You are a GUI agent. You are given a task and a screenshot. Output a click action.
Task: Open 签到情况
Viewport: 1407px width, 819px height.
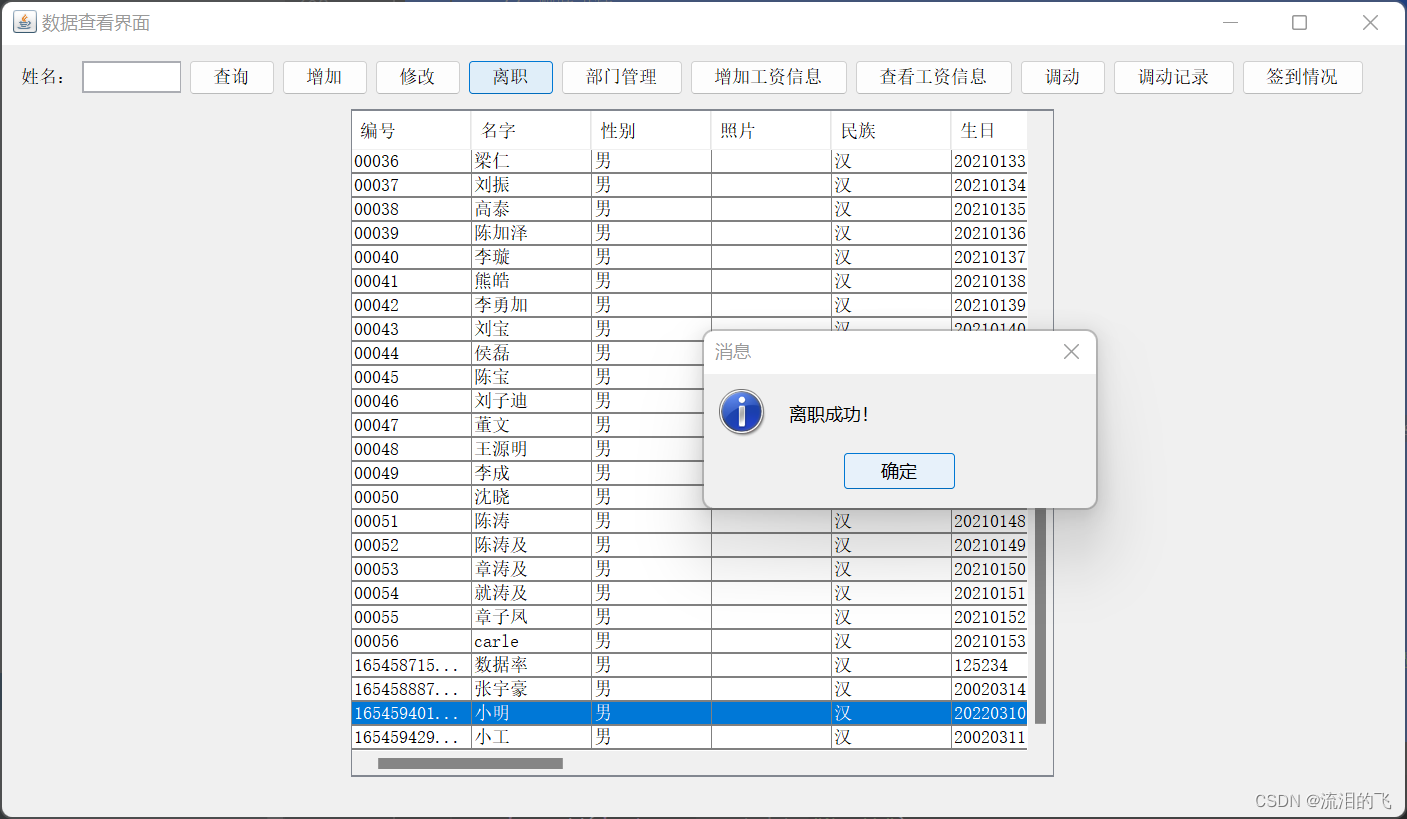(1303, 77)
